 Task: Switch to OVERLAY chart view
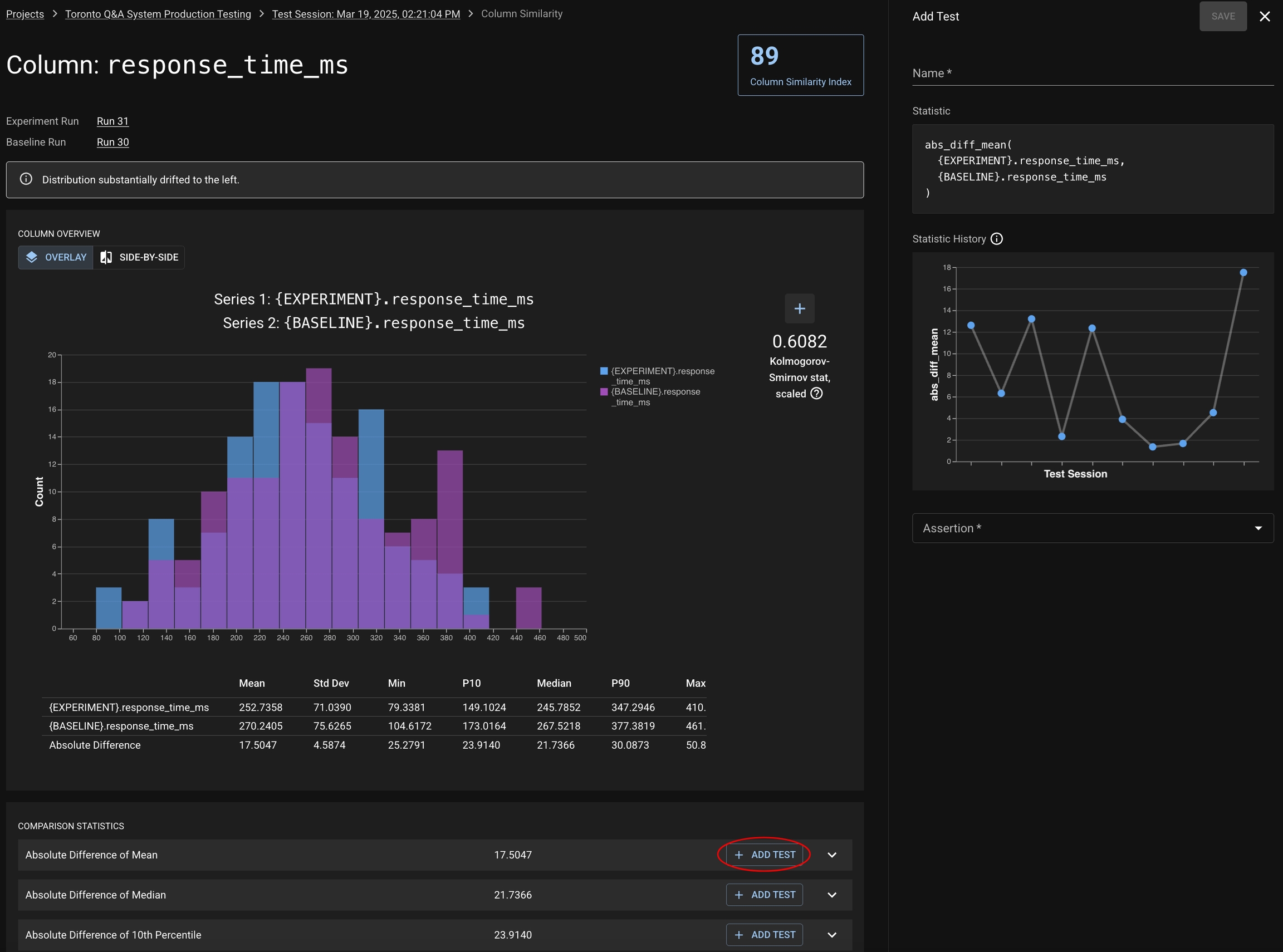56,257
